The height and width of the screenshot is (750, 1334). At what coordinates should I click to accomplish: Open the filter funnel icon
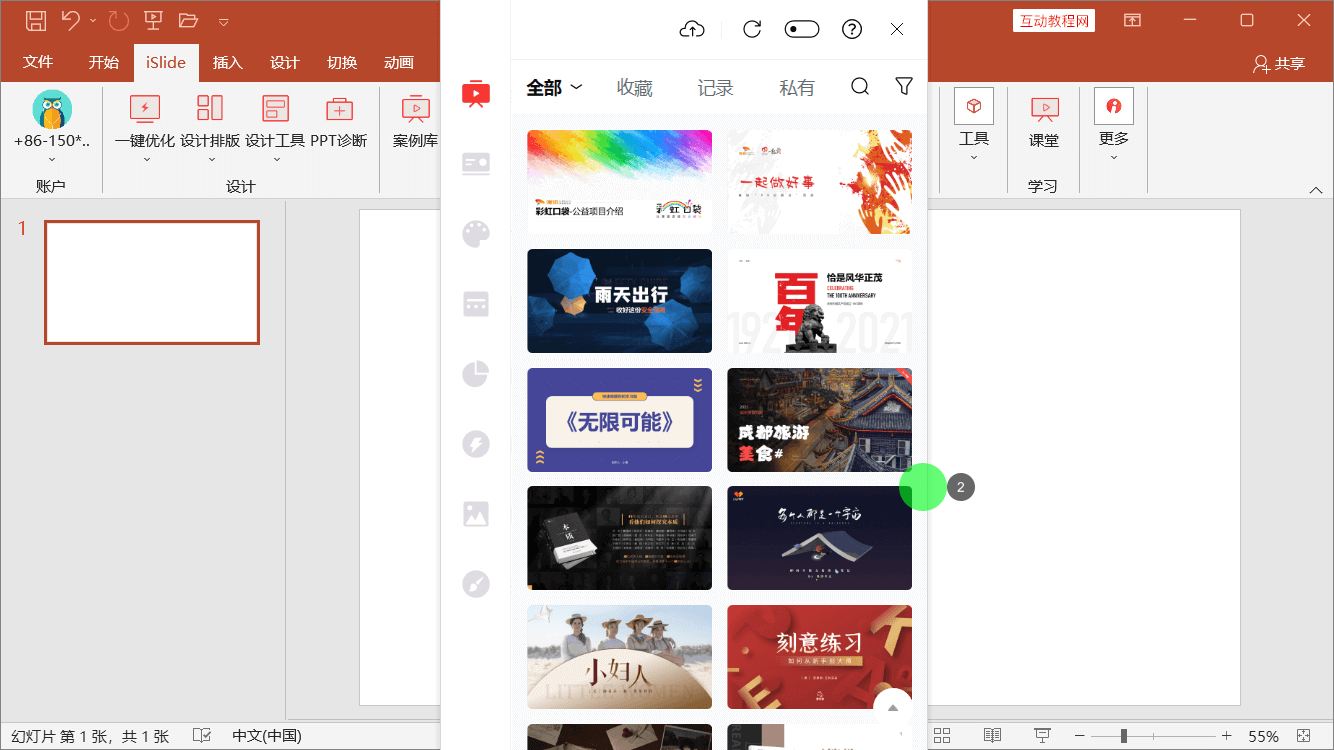(x=904, y=87)
